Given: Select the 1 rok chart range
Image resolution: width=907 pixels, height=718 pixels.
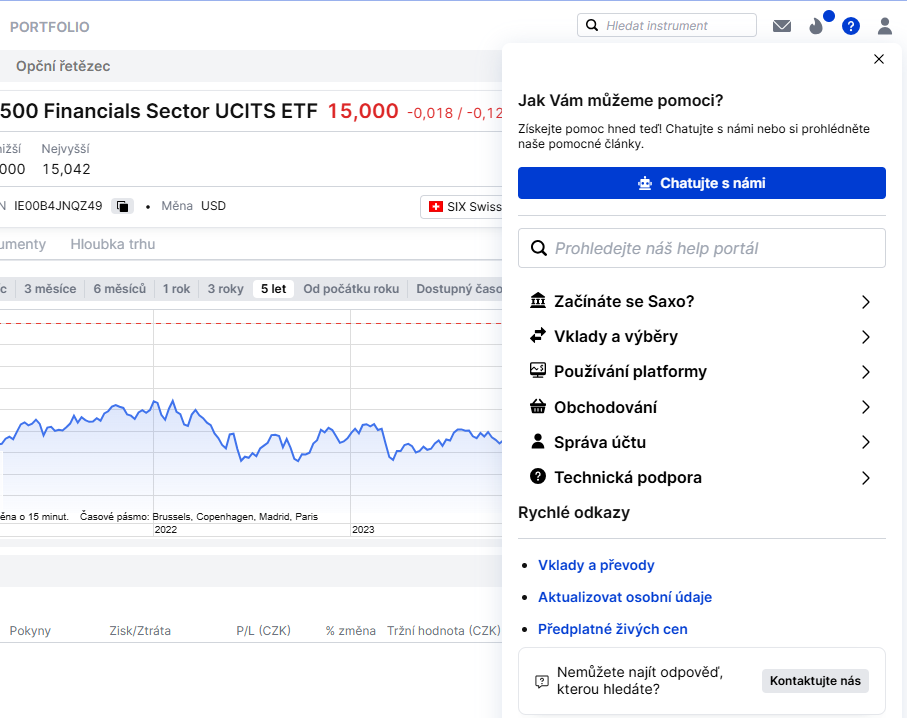Looking at the screenshot, I should [x=176, y=289].
